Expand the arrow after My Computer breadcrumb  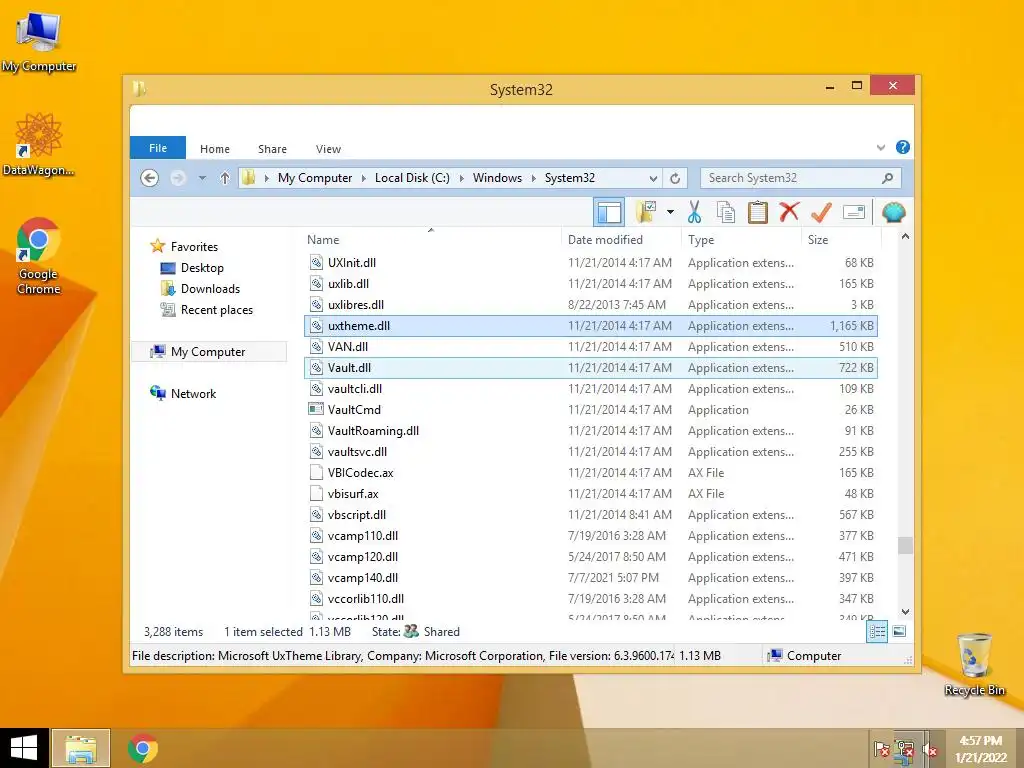[364, 178]
